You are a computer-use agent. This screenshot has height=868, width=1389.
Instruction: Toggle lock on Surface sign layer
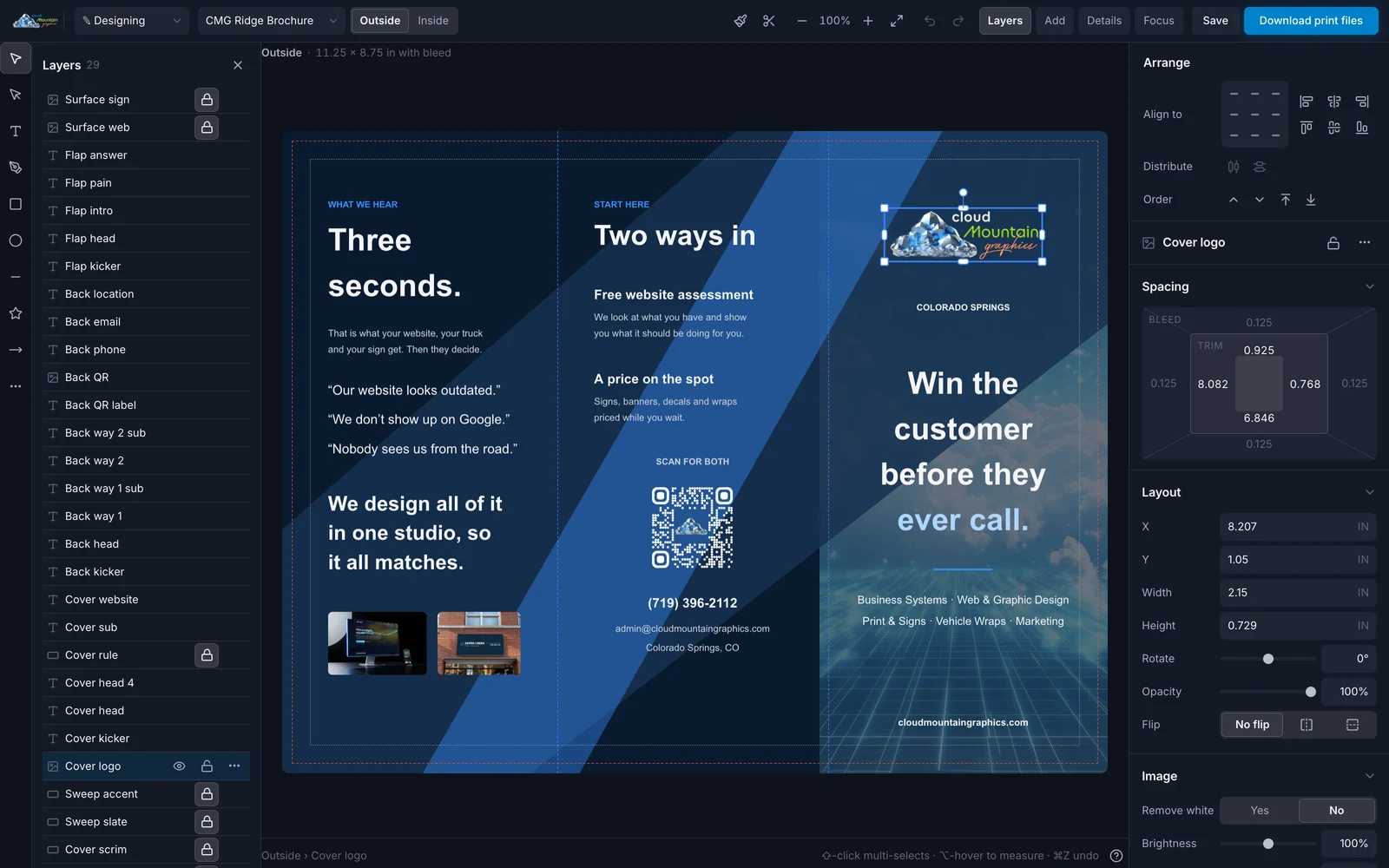click(x=207, y=100)
